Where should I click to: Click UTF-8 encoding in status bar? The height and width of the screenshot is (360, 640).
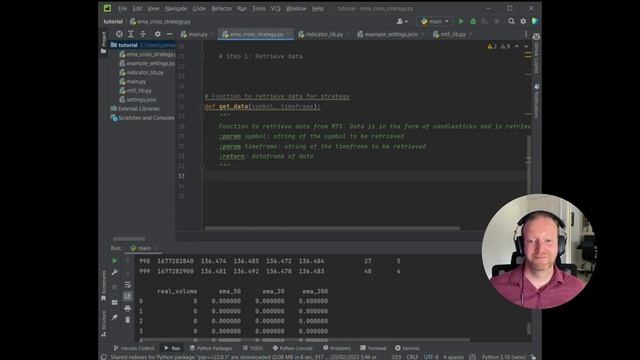pos(431,357)
